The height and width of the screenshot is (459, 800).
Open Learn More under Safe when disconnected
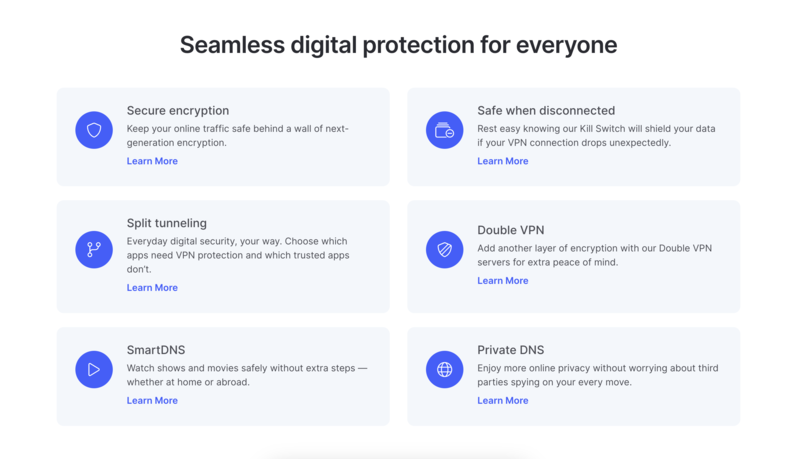[x=503, y=161]
